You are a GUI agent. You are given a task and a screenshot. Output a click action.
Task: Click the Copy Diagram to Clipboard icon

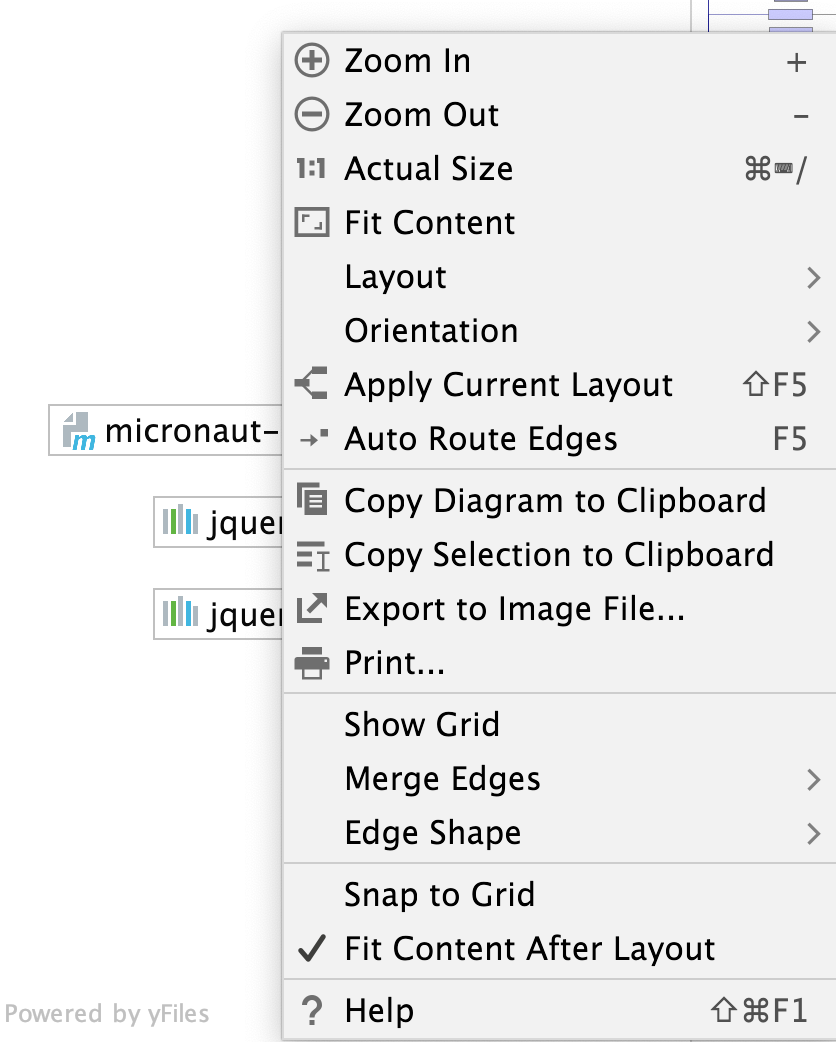click(x=312, y=499)
